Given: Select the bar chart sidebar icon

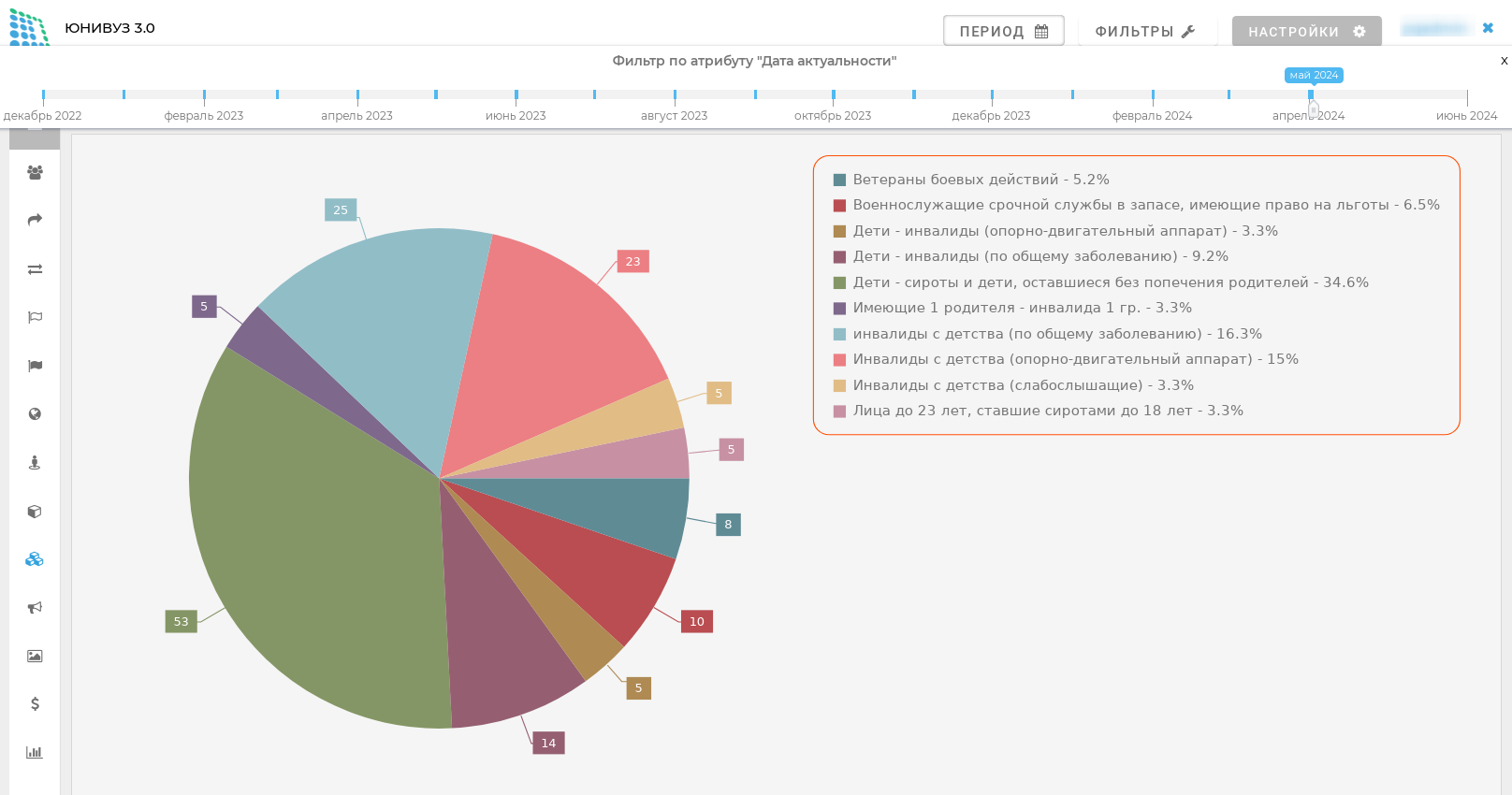Looking at the screenshot, I should tap(35, 752).
